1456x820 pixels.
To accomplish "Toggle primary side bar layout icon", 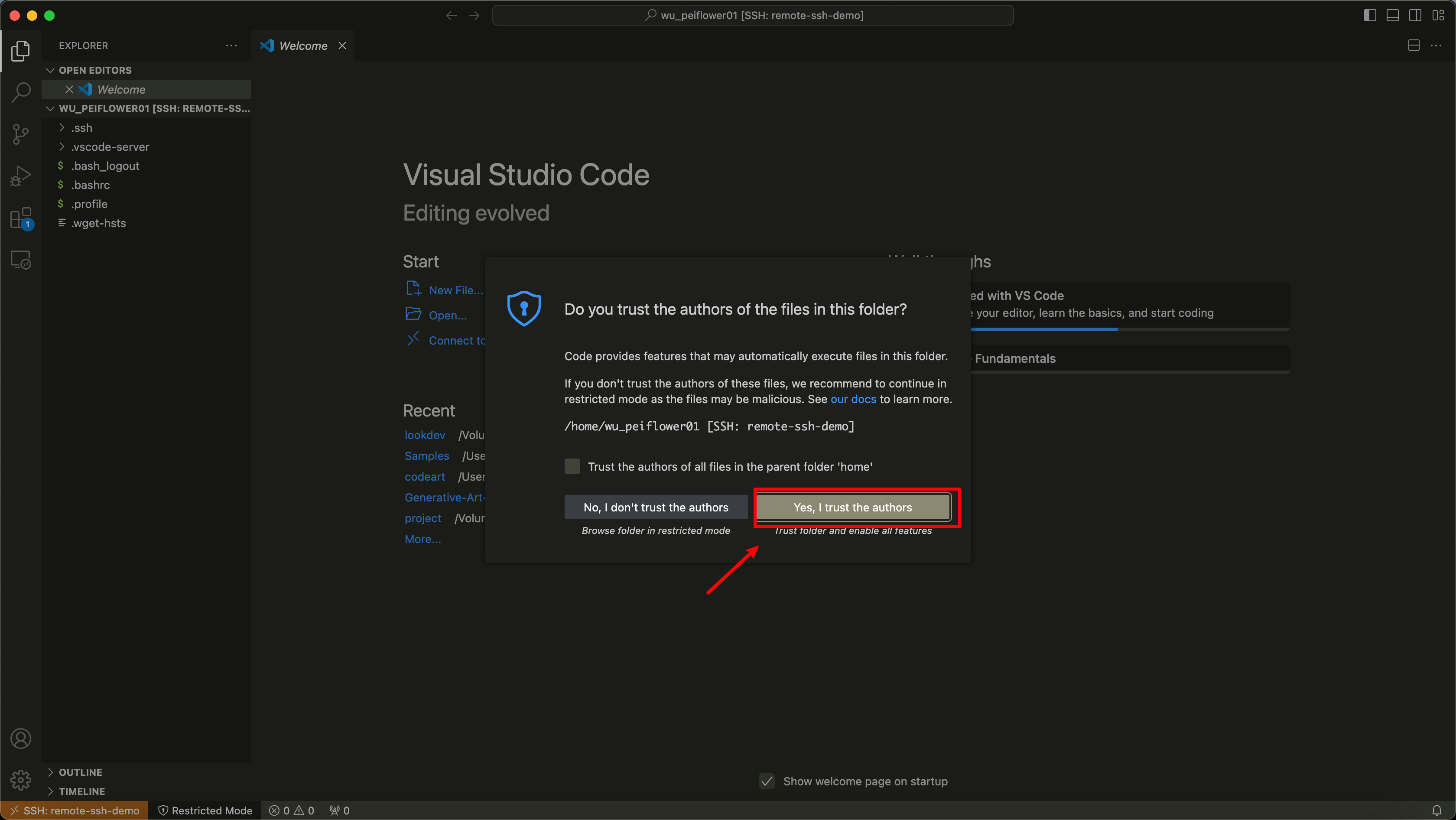I will (x=1369, y=15).
